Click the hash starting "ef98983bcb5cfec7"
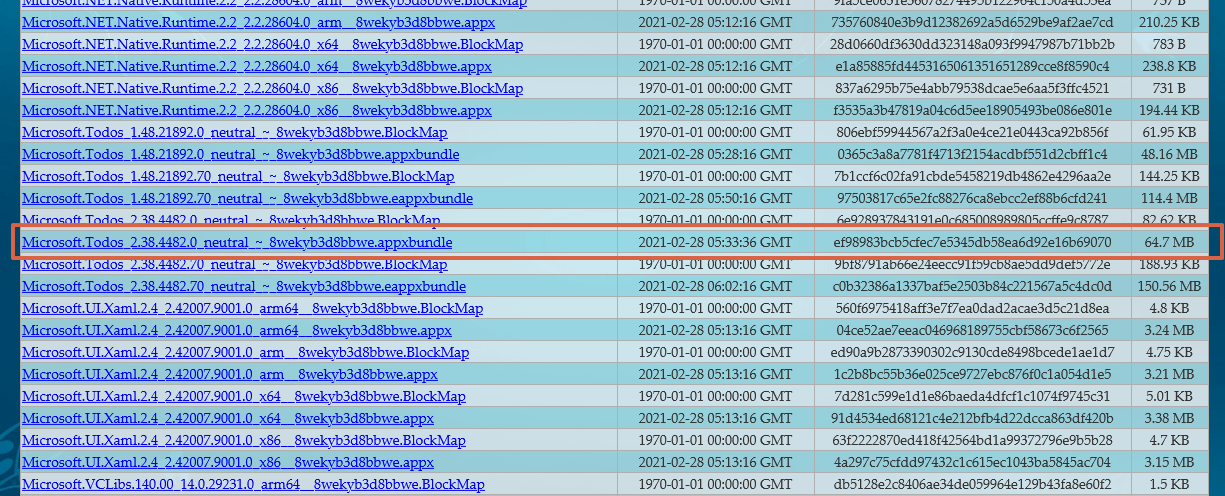This screenshot has height=496, width=1225. [972, 242]
